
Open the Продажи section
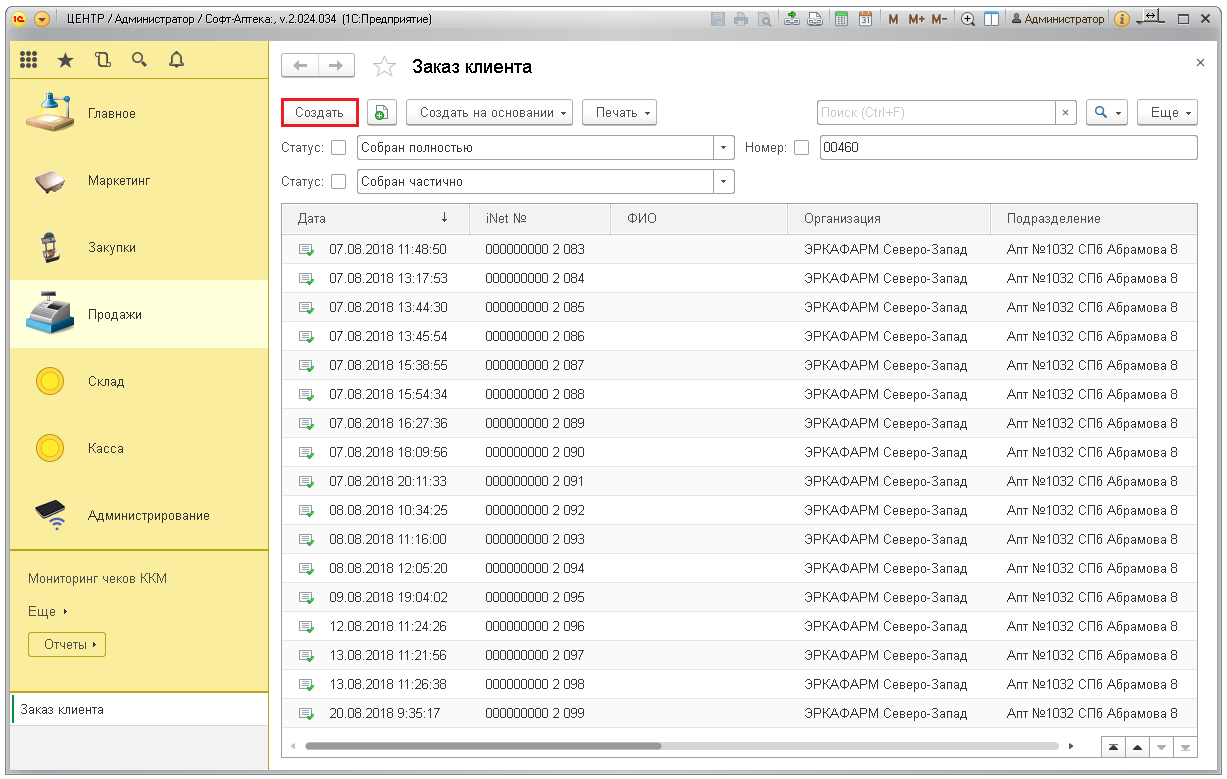tap(114, 314)
